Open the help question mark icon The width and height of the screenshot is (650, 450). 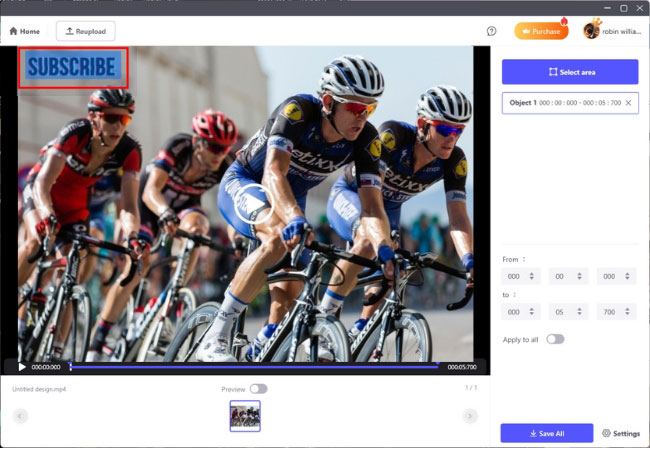491,31
